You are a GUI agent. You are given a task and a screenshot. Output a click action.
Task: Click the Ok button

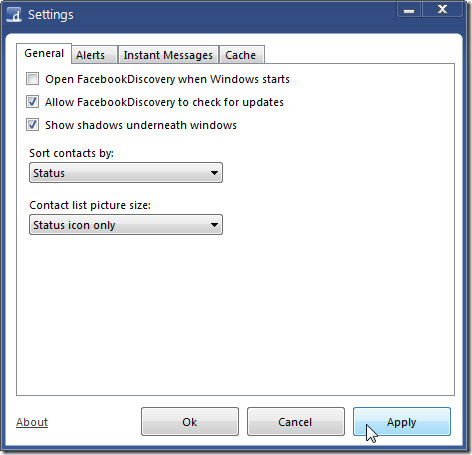[x=190, y=422]
